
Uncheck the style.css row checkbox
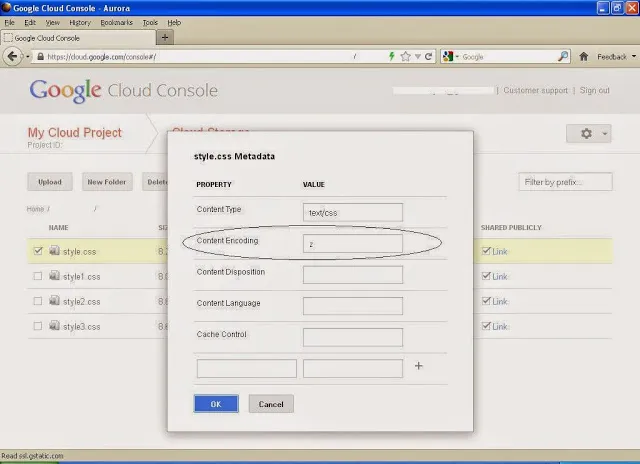[38, 251]
